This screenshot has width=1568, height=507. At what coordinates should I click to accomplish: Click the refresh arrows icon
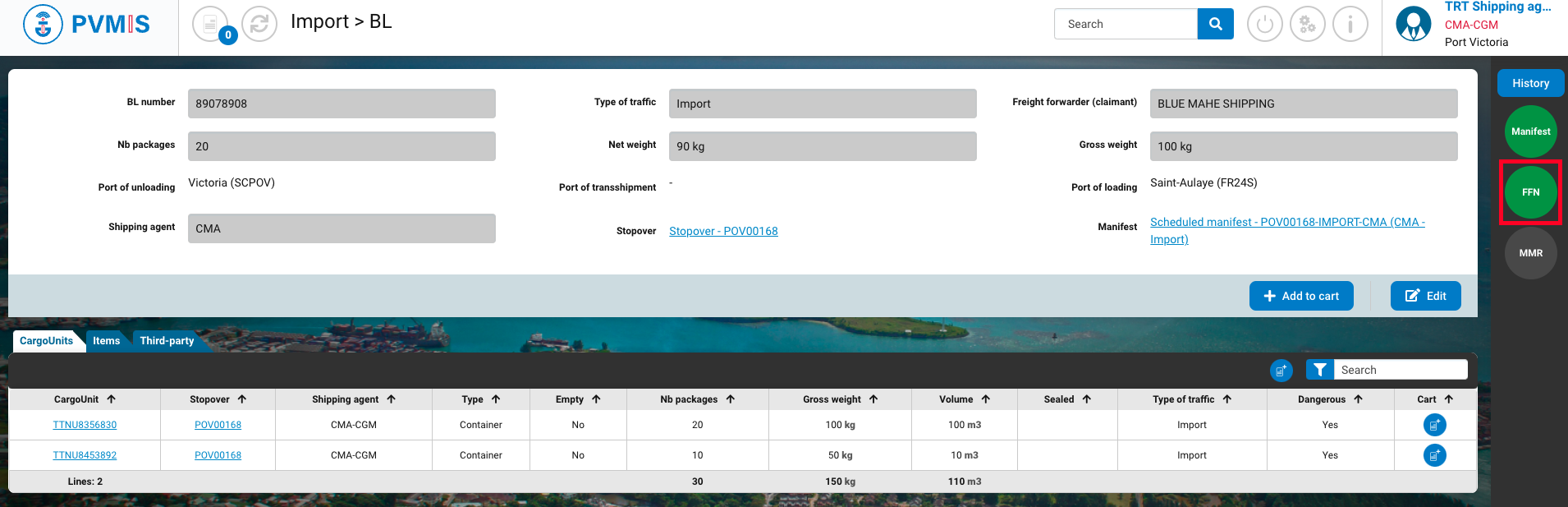[259, 24]
